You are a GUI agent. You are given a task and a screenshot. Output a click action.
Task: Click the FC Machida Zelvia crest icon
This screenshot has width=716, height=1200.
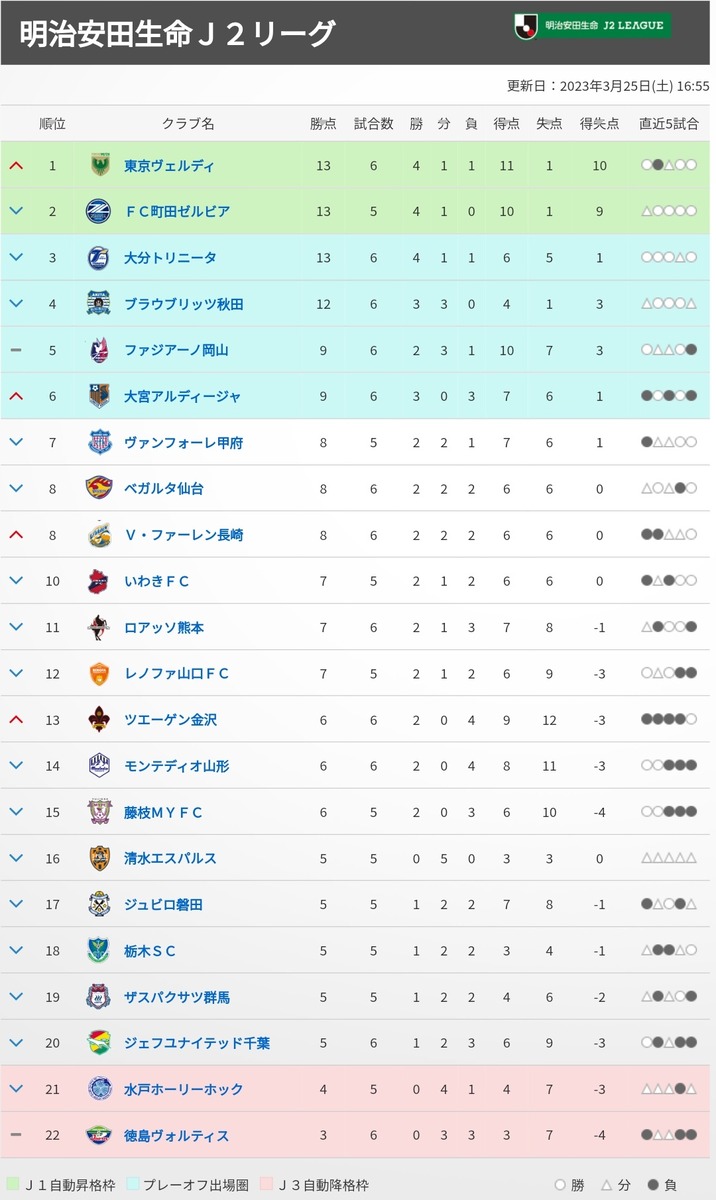point(99,211)
